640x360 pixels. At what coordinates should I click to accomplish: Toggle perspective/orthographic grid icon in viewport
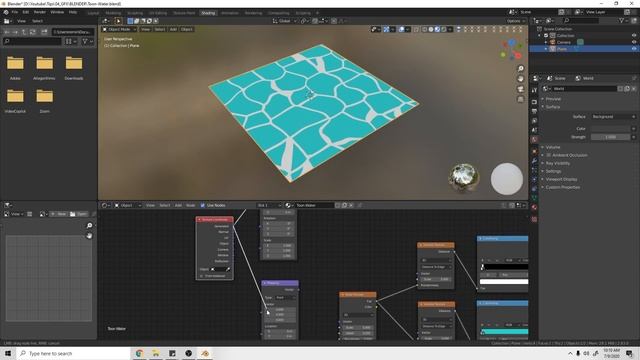pyautogui.click(x=520, y=99)
